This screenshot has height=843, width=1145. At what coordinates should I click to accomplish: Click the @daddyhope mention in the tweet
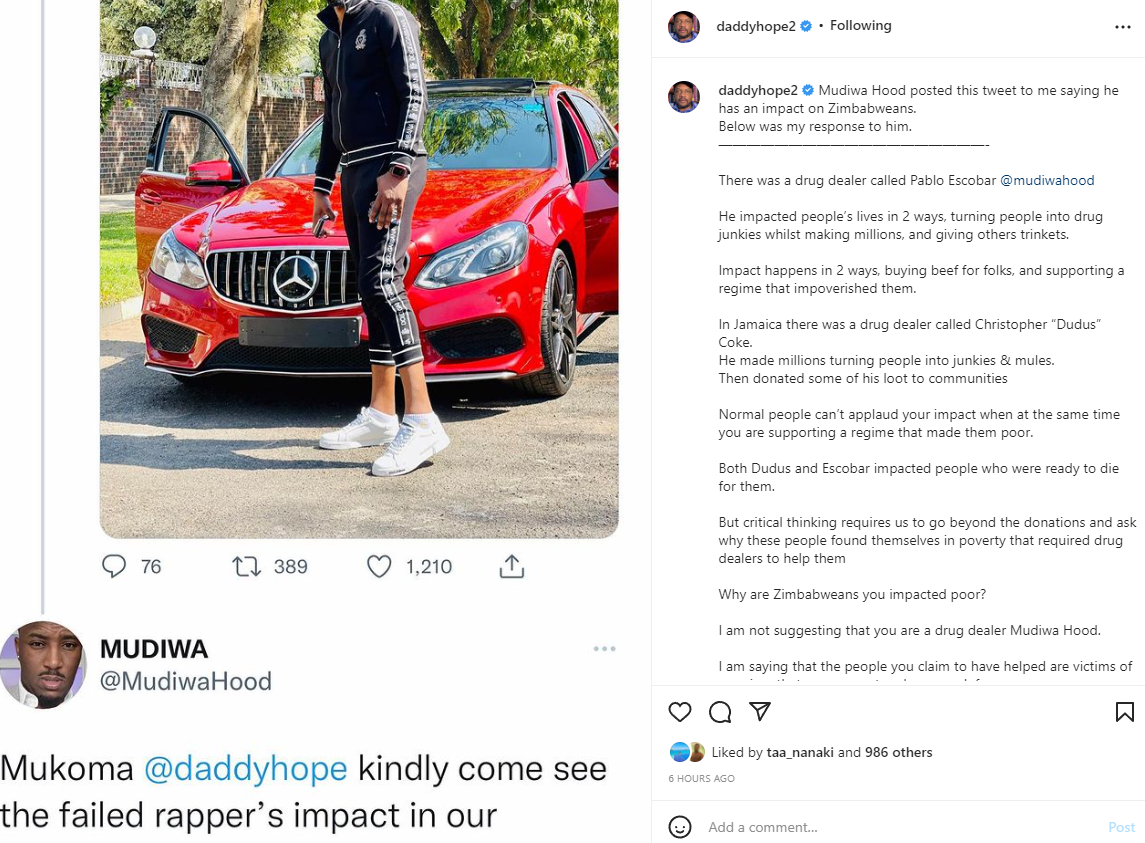[245, 768]
